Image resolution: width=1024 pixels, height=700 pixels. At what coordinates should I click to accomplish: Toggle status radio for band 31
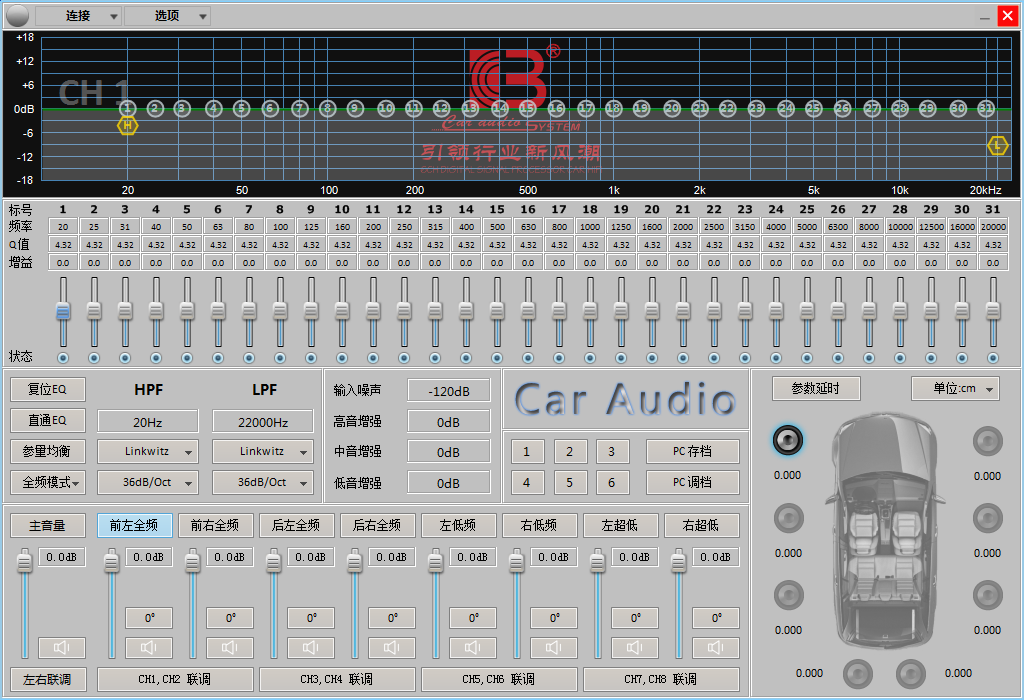click(x=993, y=358)
